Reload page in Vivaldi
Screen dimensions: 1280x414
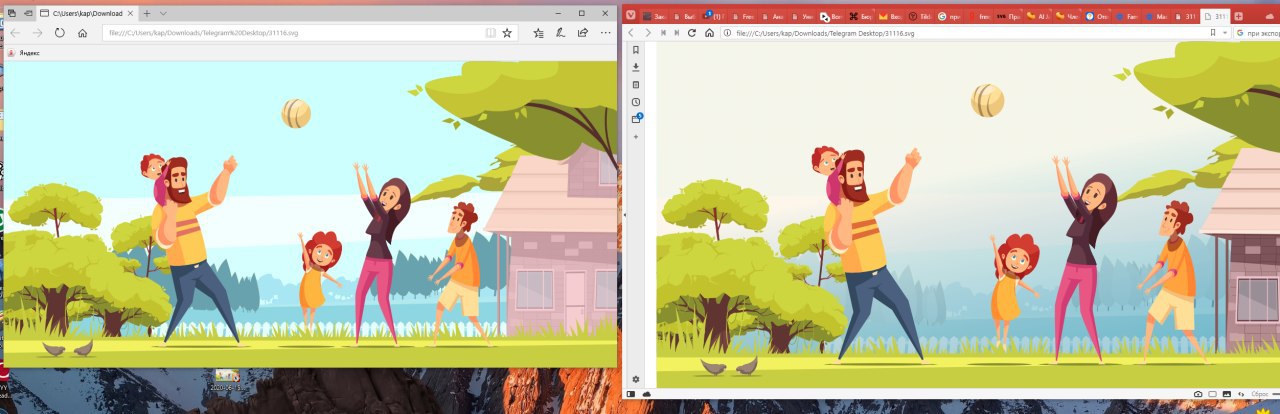(x=691, y=33)
